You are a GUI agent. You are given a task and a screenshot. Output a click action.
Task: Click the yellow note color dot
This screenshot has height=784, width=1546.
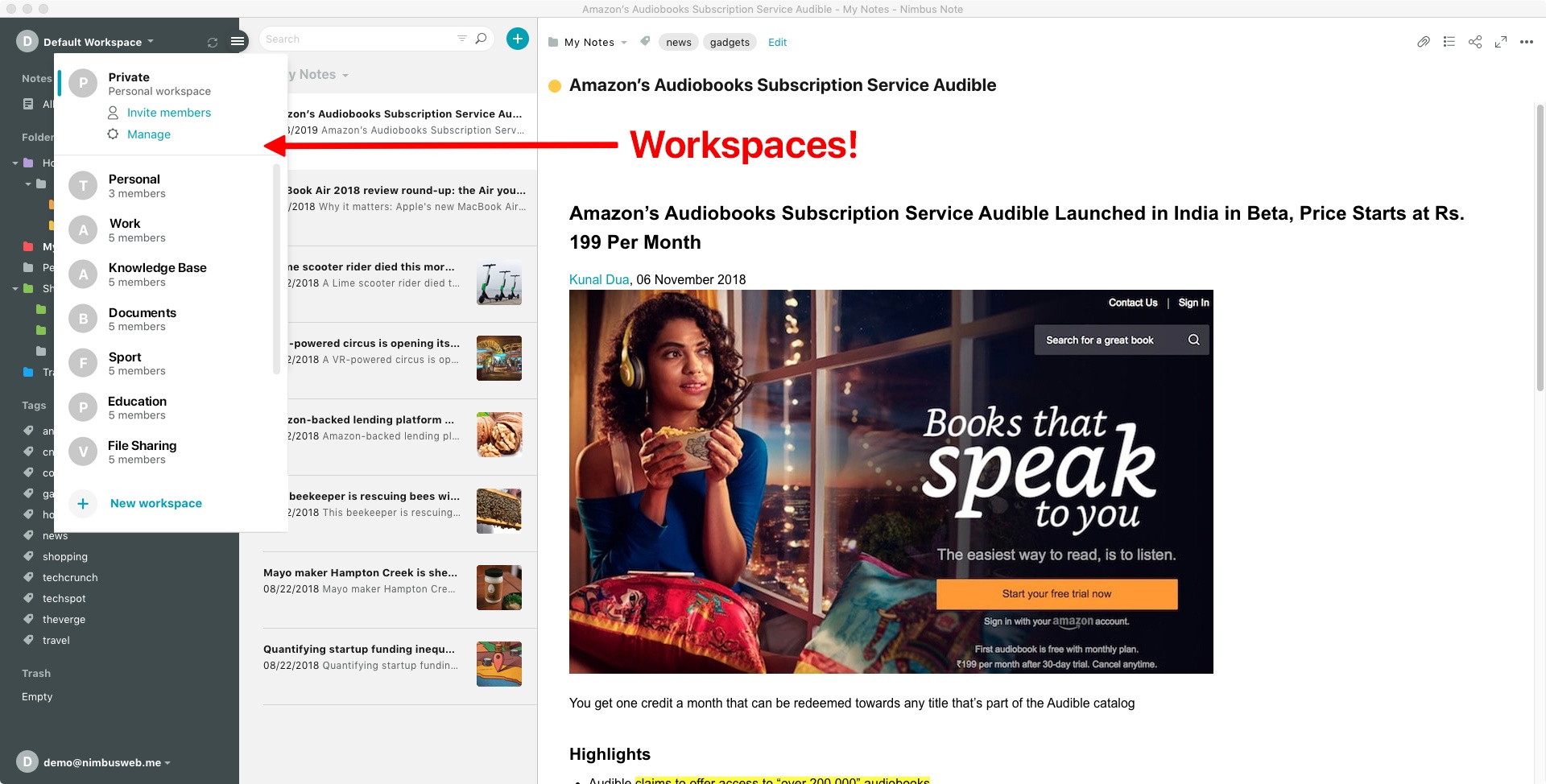pos(555,86)
